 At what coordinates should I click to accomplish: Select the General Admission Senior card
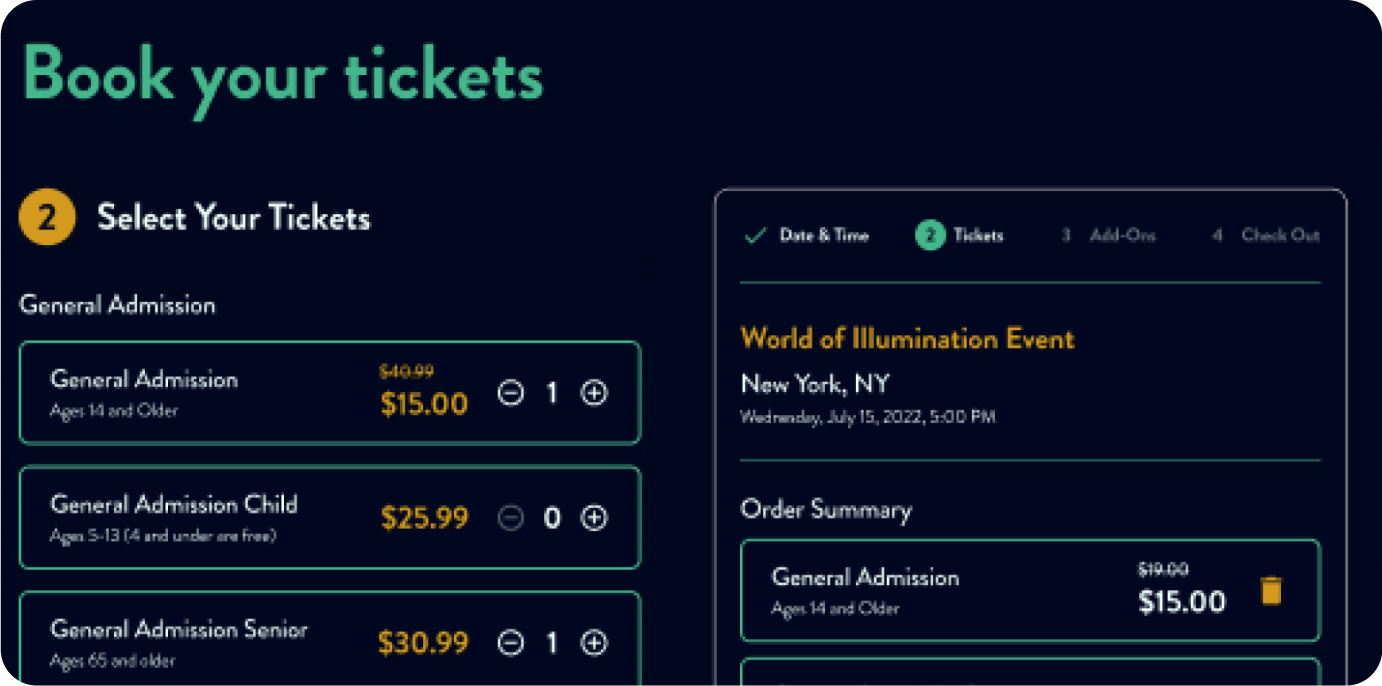coord(330,638)
